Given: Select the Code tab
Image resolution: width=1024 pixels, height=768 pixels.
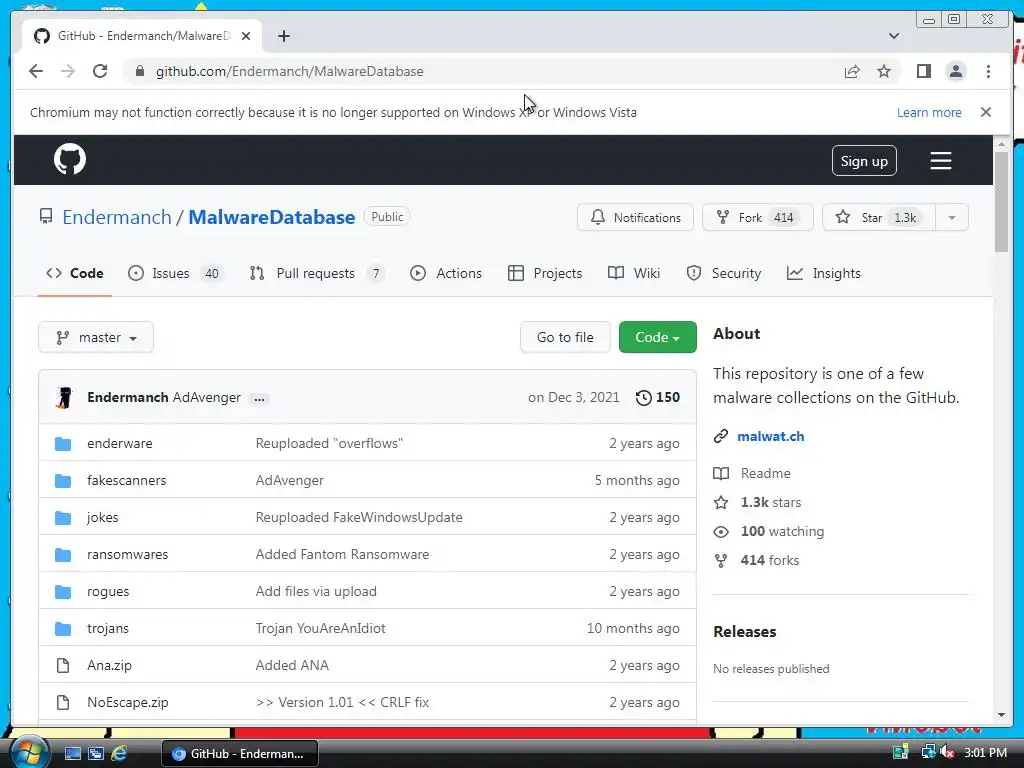Looking at the screenshot, I should (74, 274).
